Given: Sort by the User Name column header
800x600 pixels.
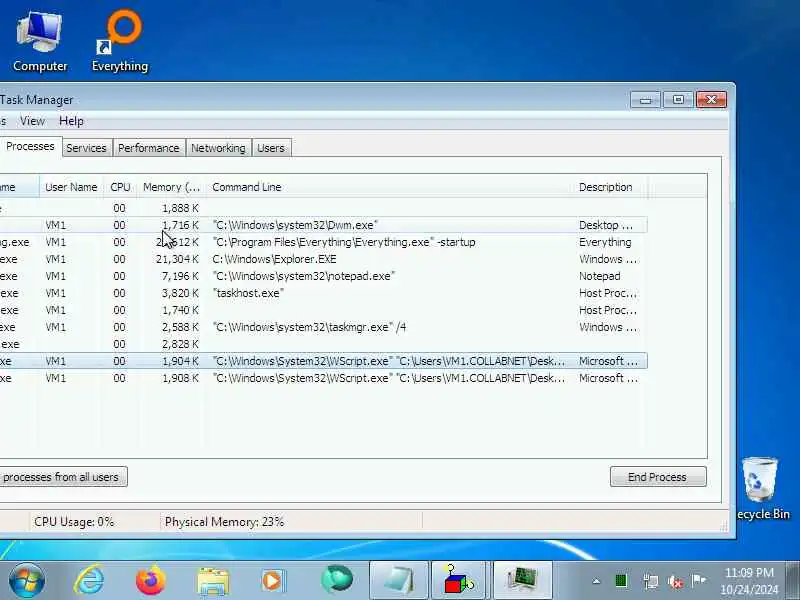Looking at the screenshot, I should tap(71, 187).
